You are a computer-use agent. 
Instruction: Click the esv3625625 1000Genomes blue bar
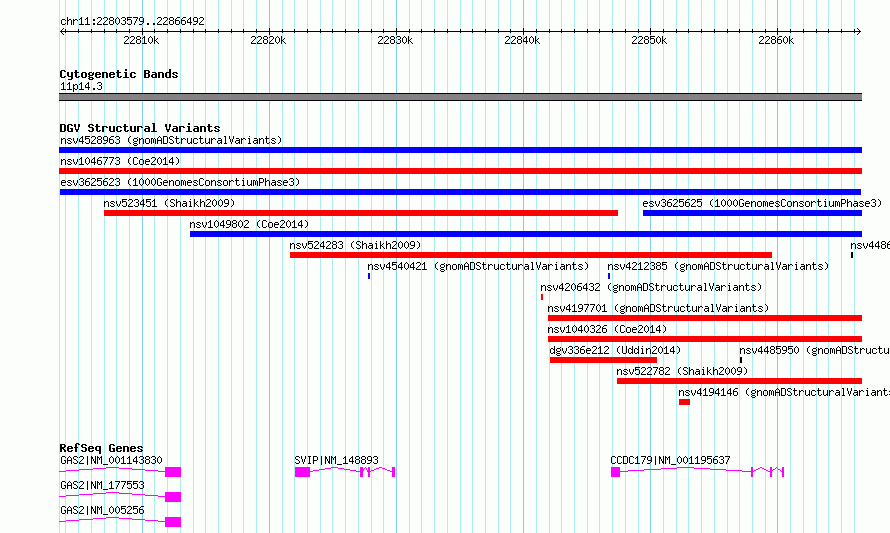coord(752,213)
